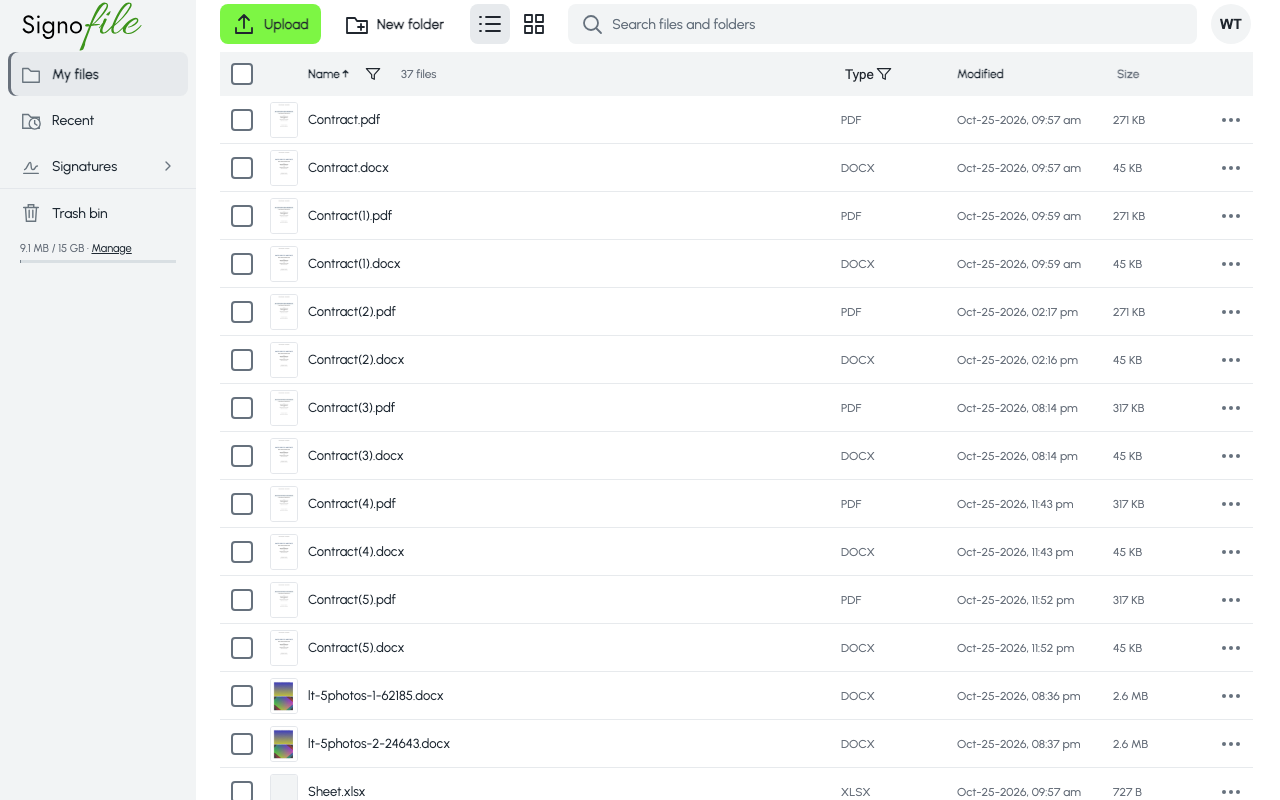Open more options for Contract(2).pdf
Image resolution: width=1280 pixels, height=800 pixels.
(x=1231, y=312)
